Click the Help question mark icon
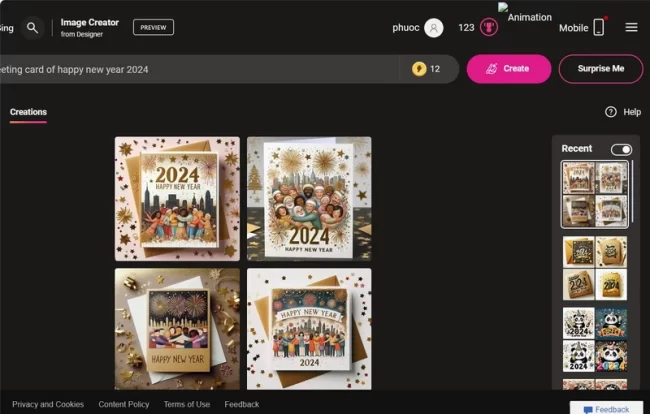Image resolution: width=650 pixels, height=414 pixels. point(611,112)
